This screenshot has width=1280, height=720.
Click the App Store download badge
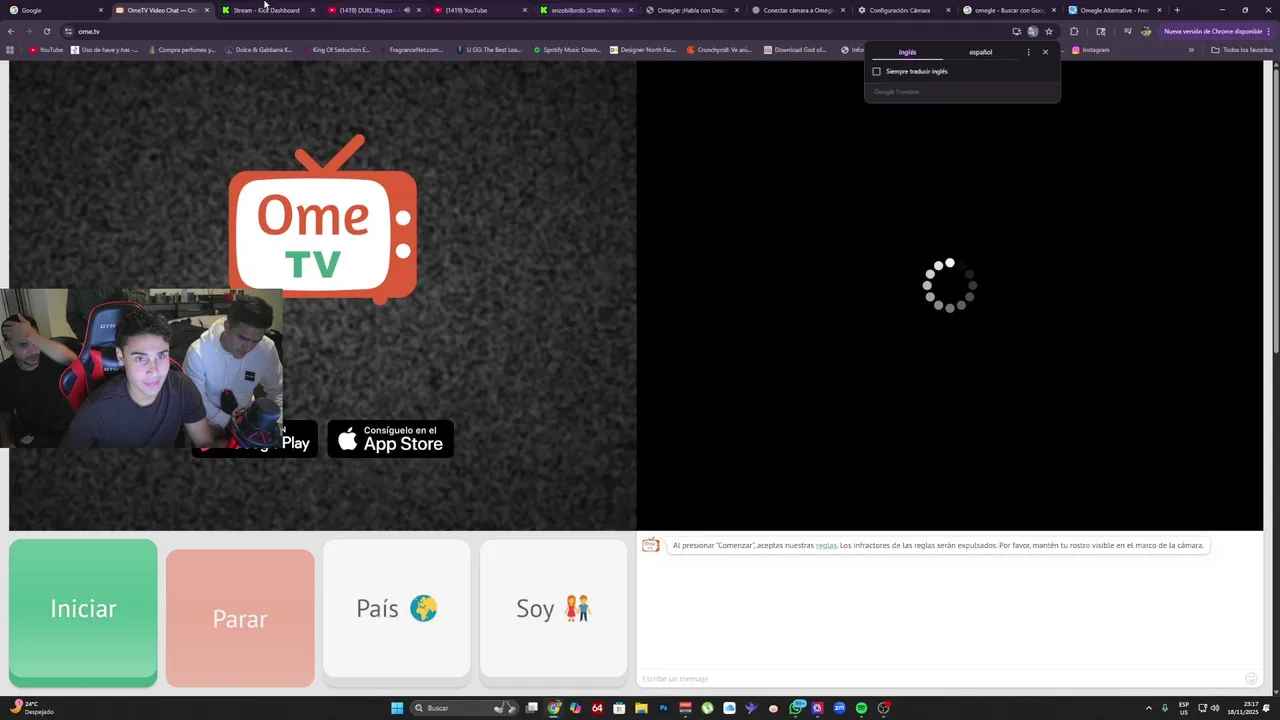[x=391, y=439]
